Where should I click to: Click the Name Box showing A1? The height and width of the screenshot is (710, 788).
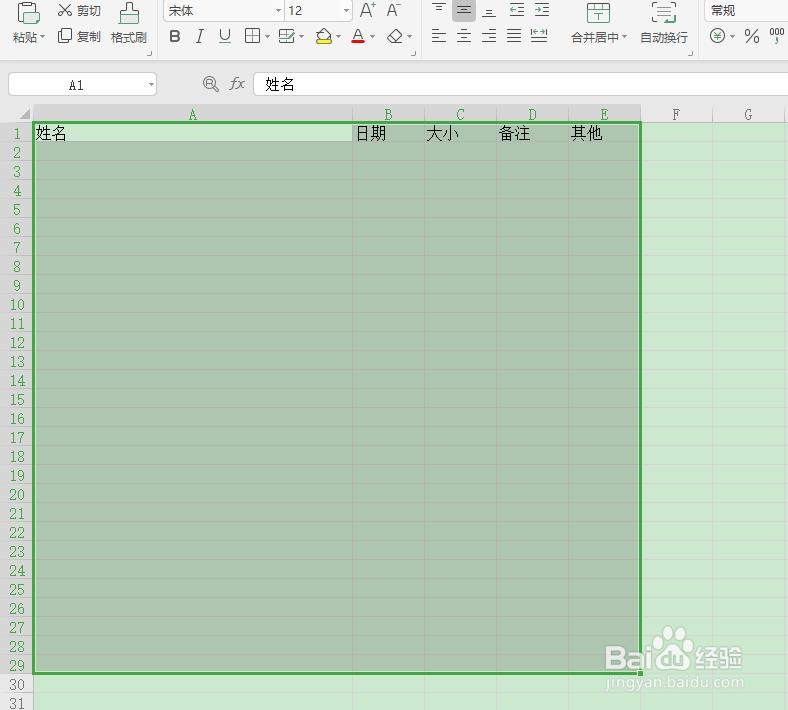(x=76, y=85)
